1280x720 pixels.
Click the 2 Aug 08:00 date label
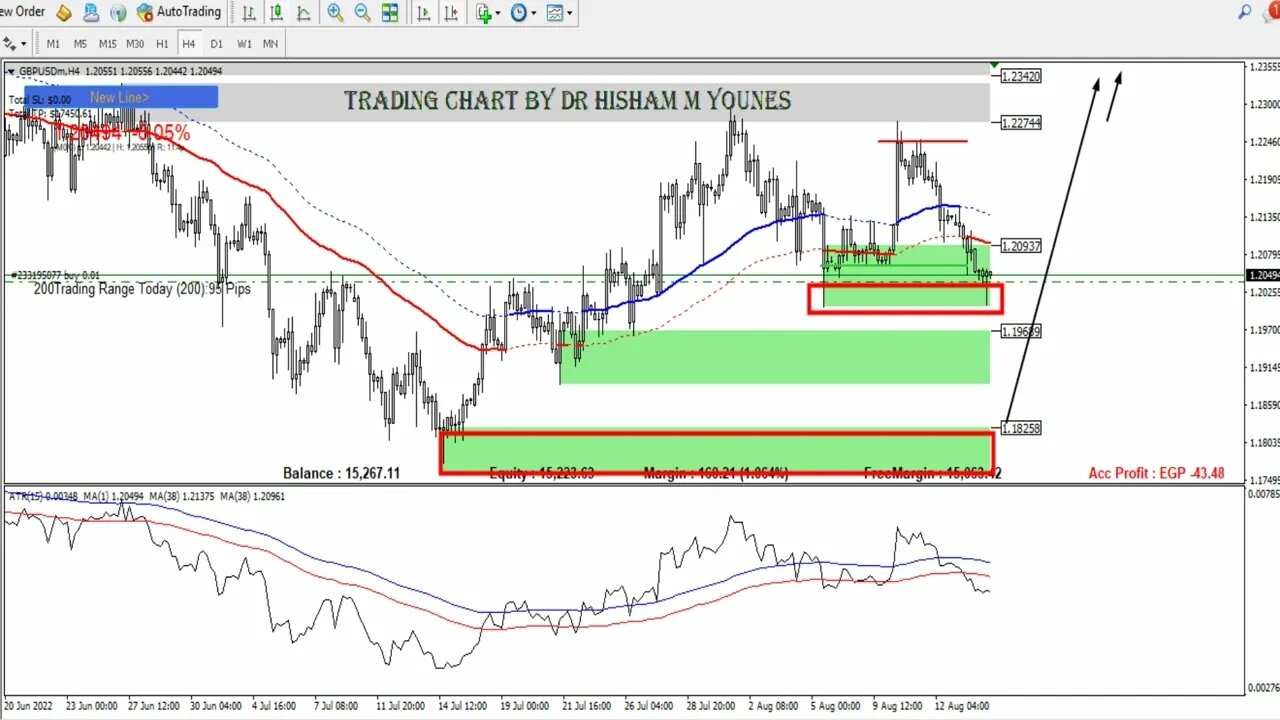tap(773, 706)
